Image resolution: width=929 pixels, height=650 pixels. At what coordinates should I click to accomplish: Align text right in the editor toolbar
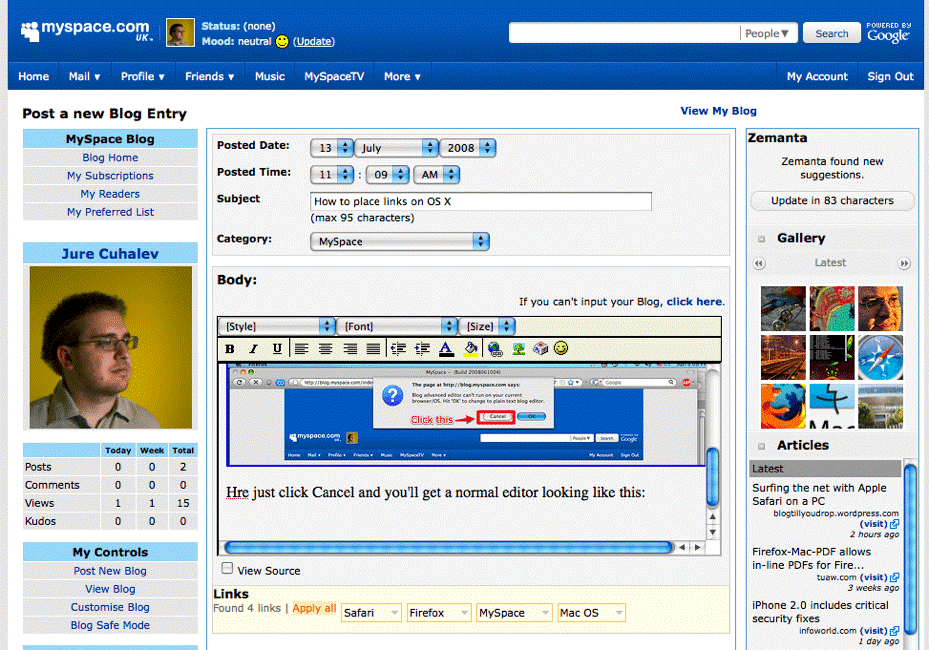[350, 349]
